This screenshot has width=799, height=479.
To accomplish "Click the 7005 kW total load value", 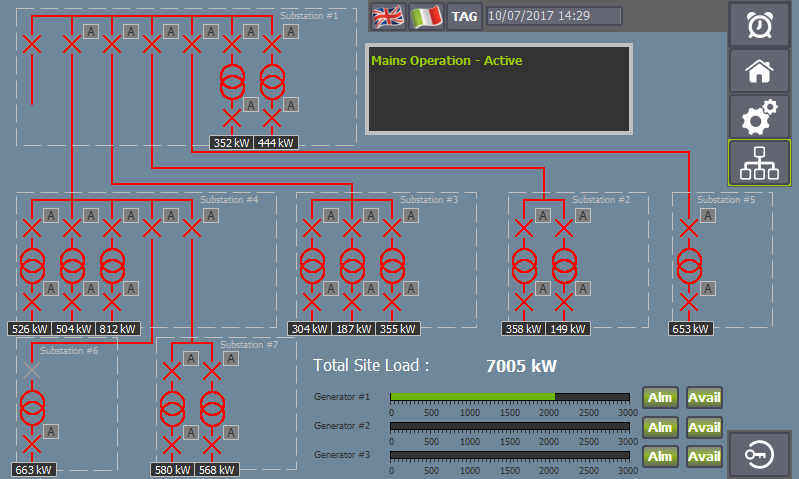I will click(521, 366).
